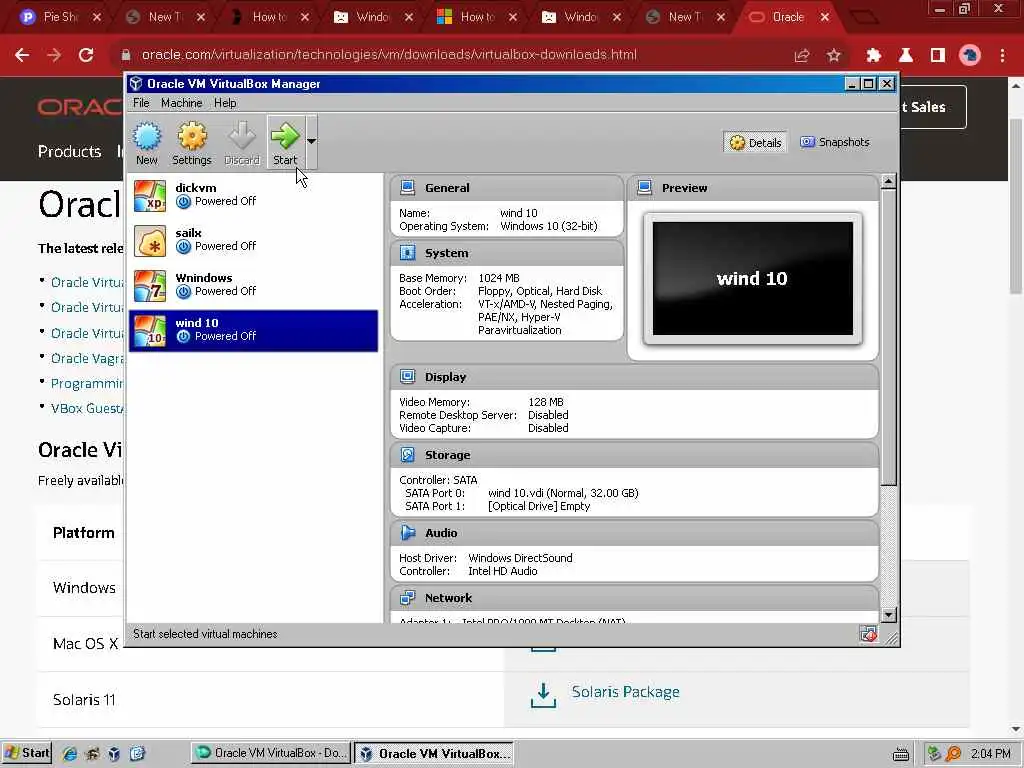
Task: Click the System chip icon
Action: coord(408,253)
